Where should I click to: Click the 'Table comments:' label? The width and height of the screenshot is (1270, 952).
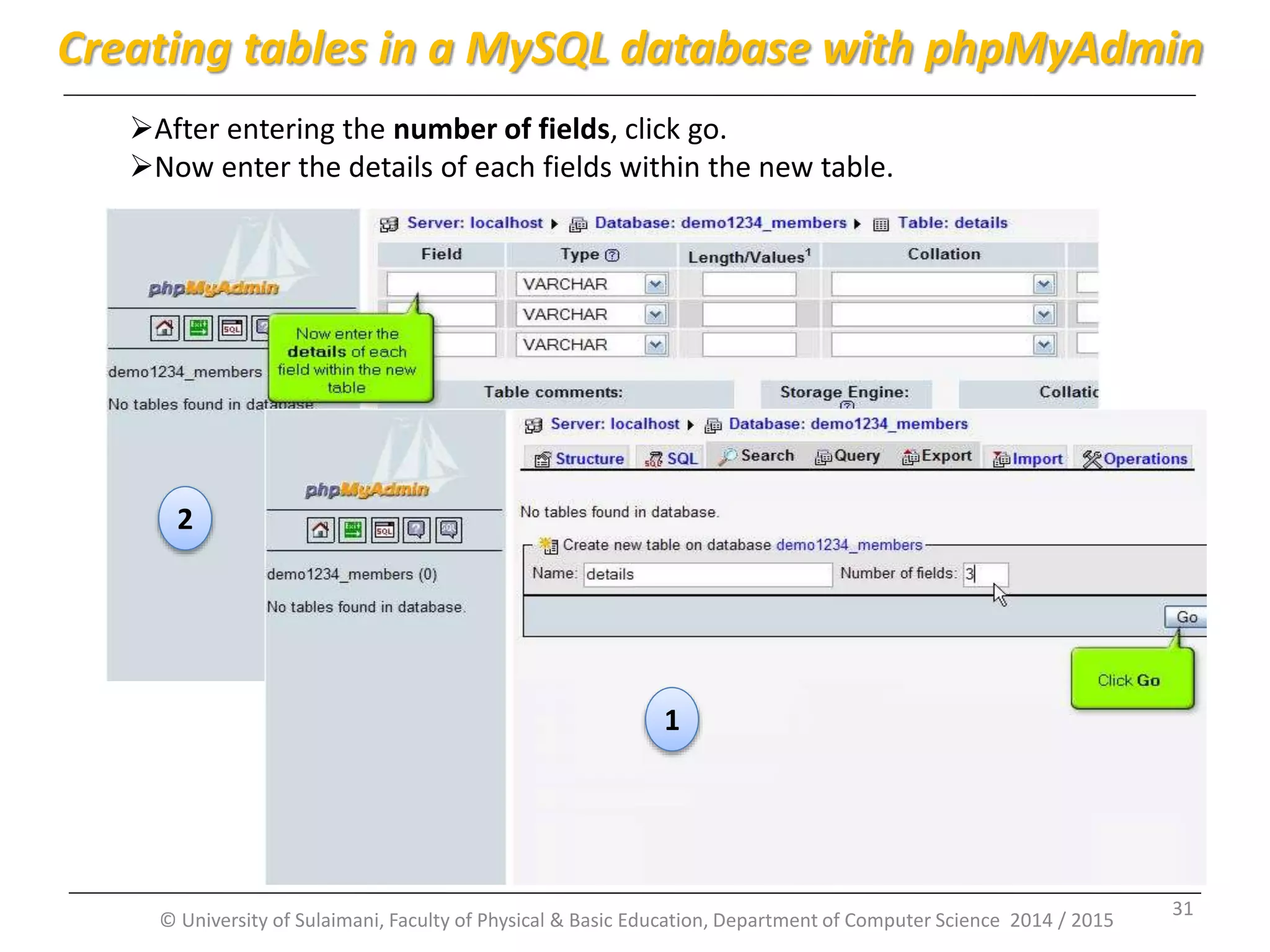(x=553, y=392)
